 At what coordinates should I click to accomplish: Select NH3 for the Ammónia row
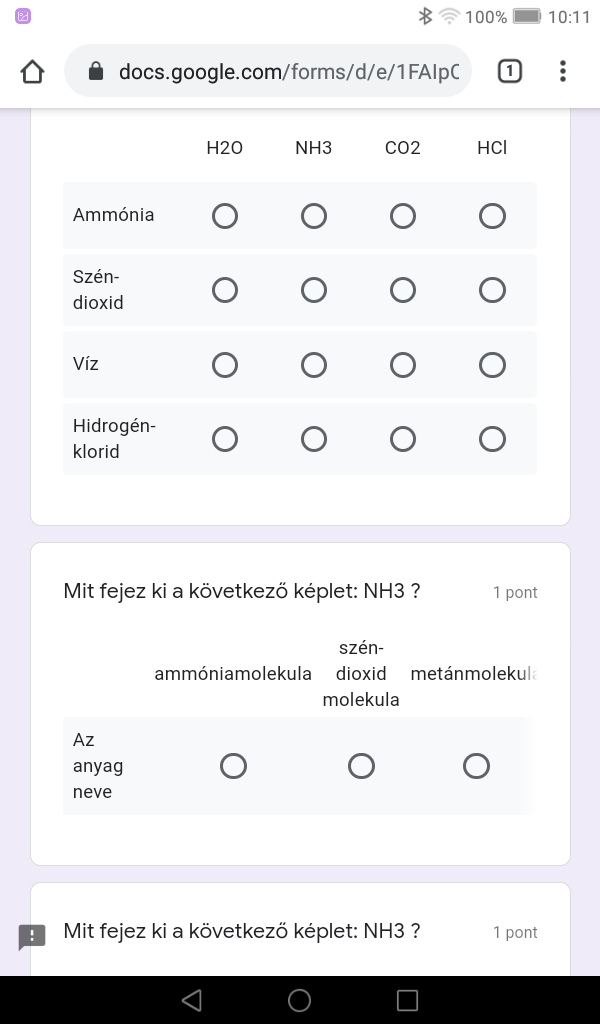[314, 216]
